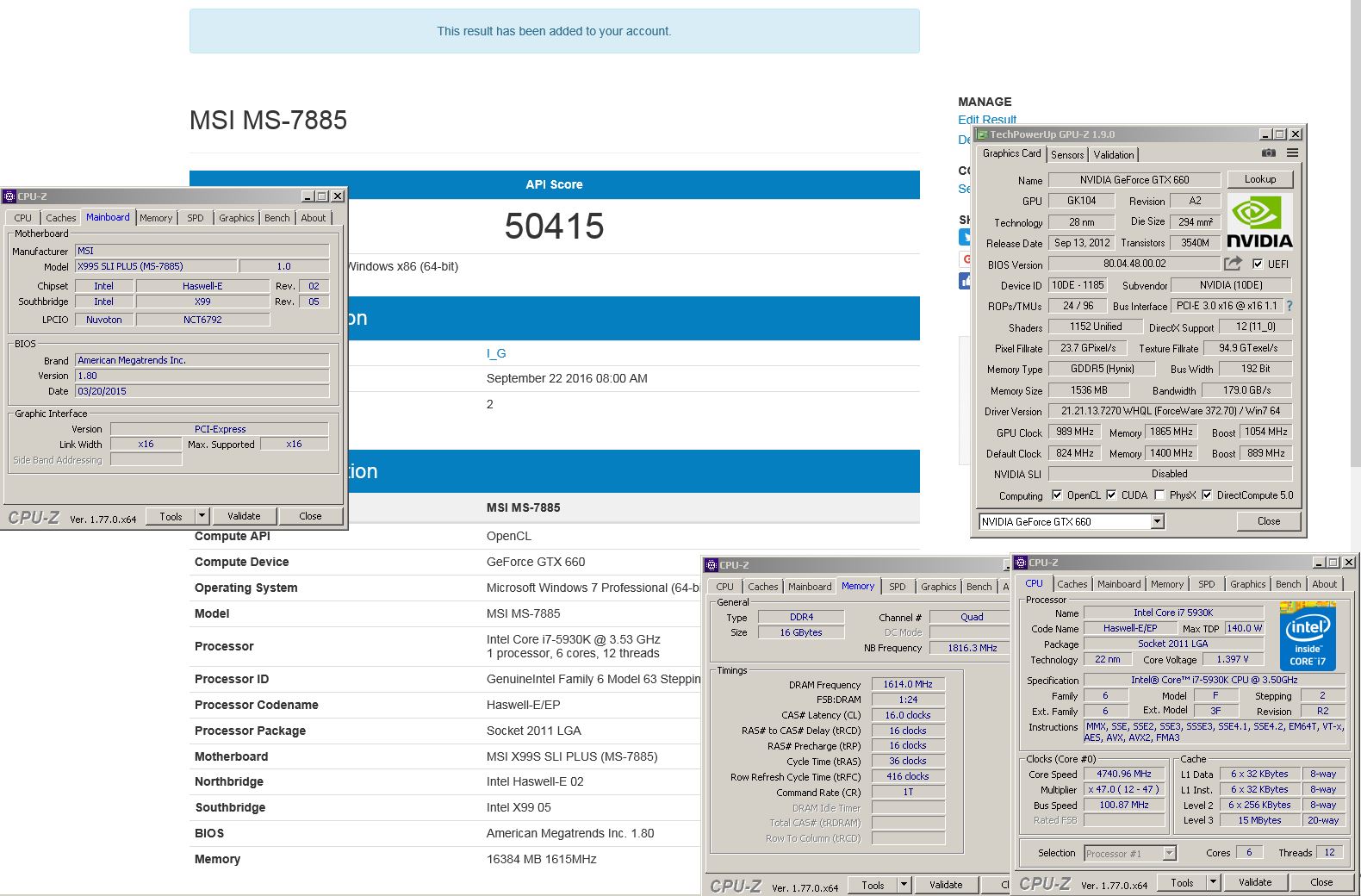This screenshot has height=896, width=1361.
Task: Click the result-added notification banner
Action: coord(554,31)
